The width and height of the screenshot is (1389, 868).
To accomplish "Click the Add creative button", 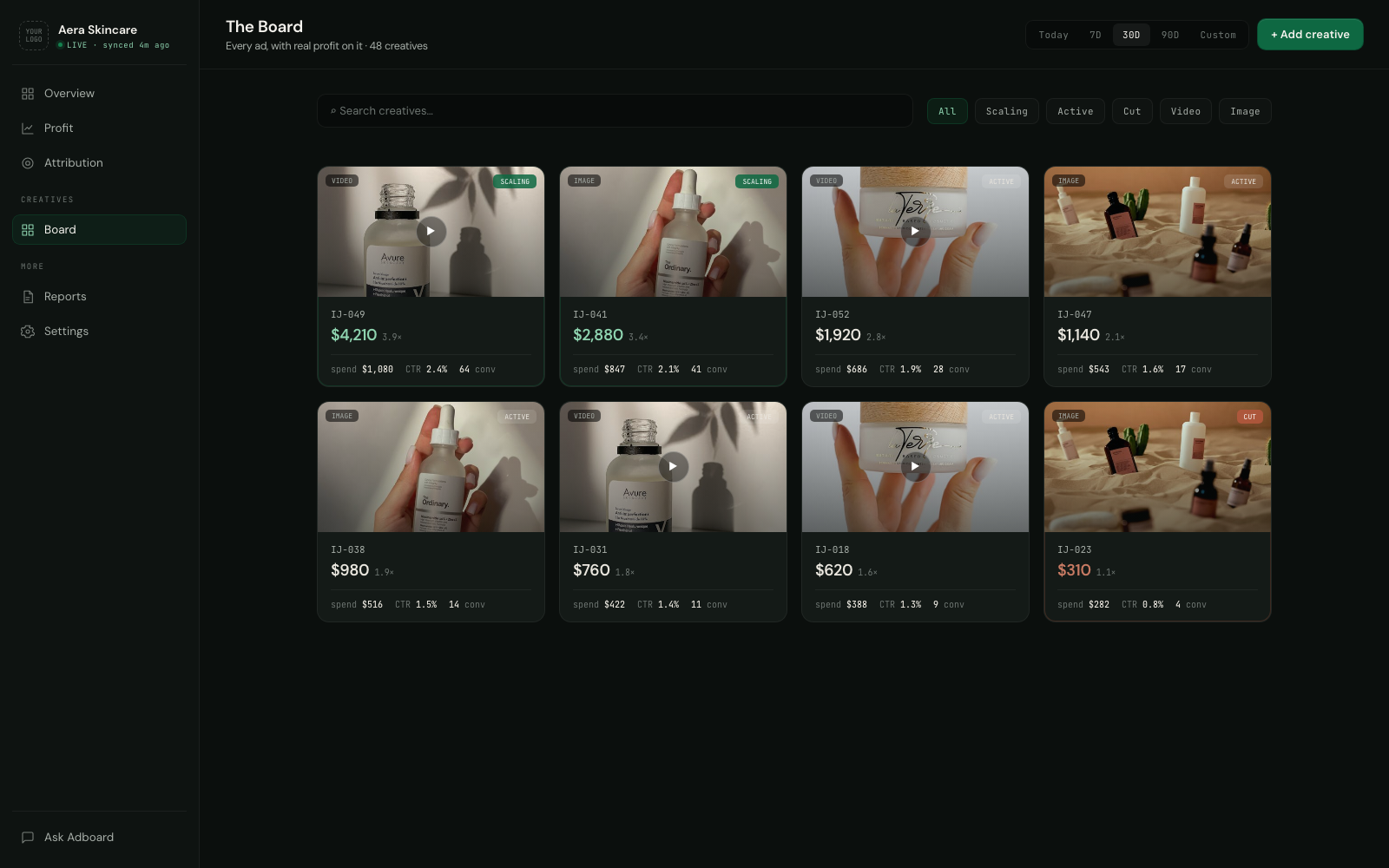I will tap(1310, 35).
